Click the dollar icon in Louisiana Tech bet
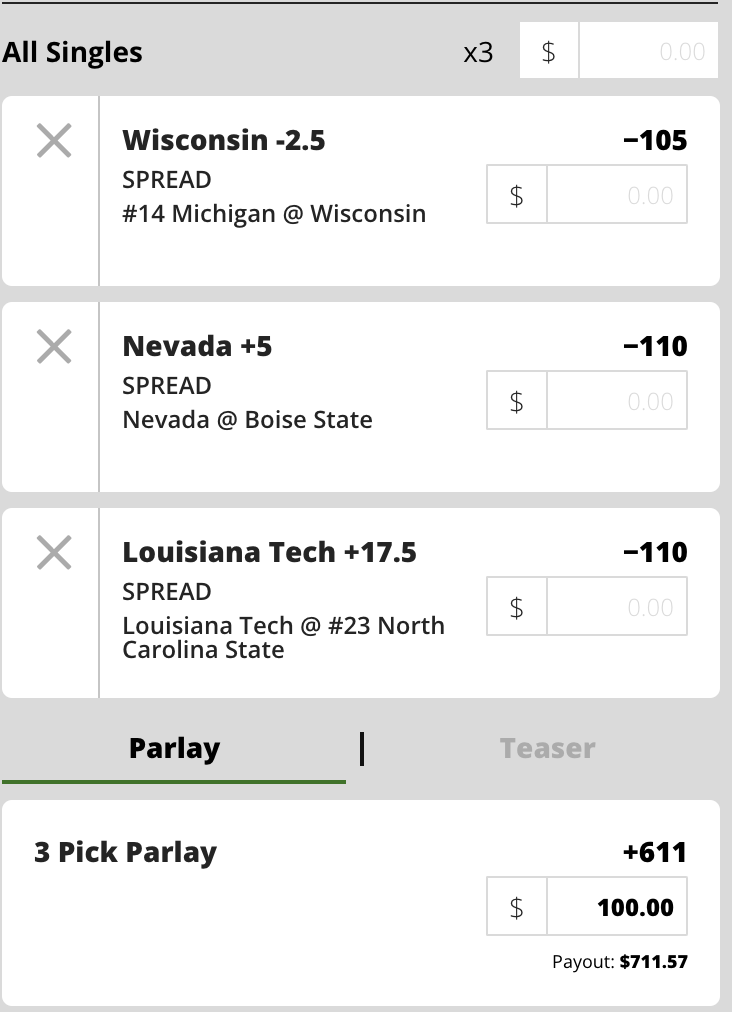Screen dimensions: 732x1012 click(x=517, y=607)
